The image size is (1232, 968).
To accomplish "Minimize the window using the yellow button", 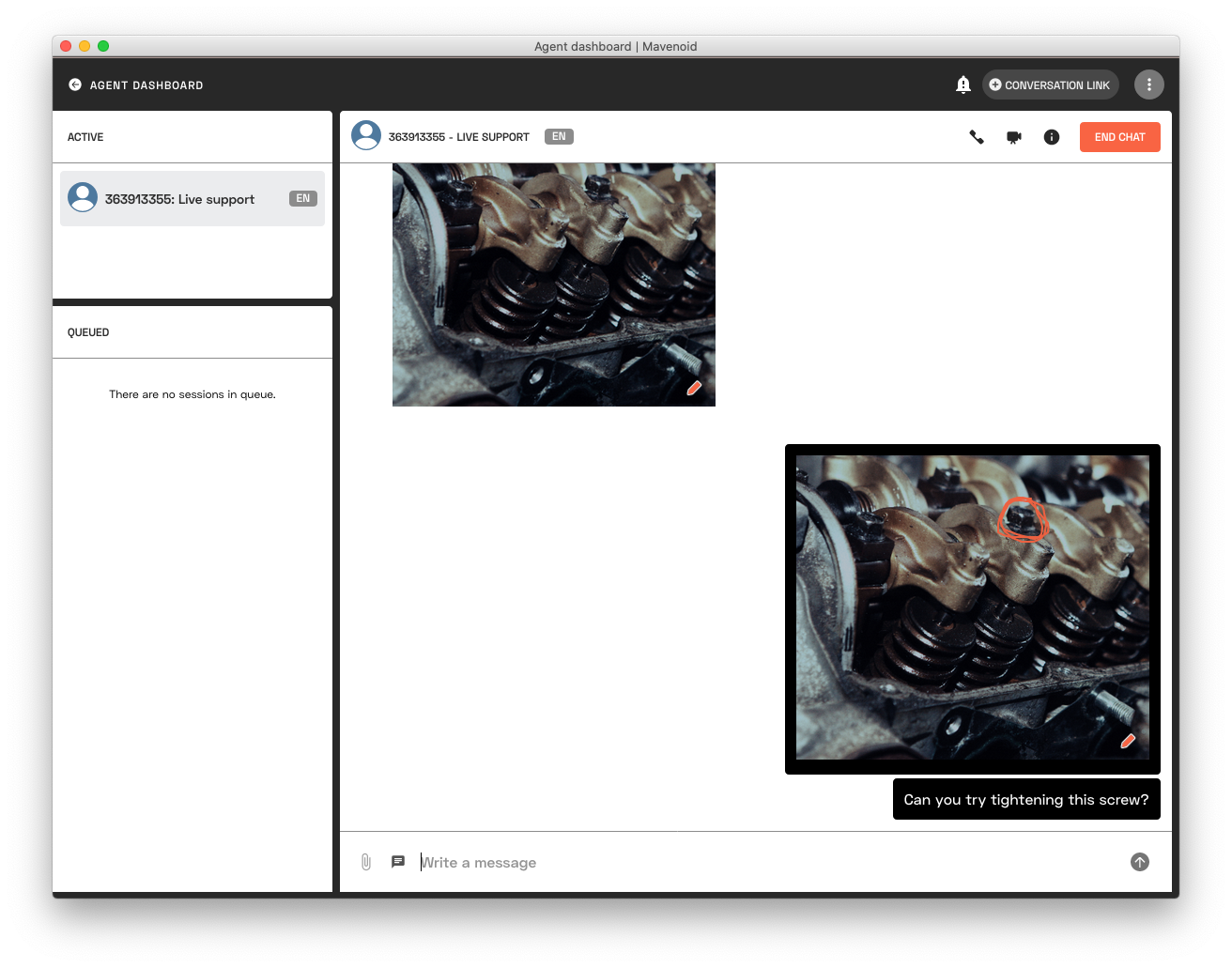I will 85,46.
